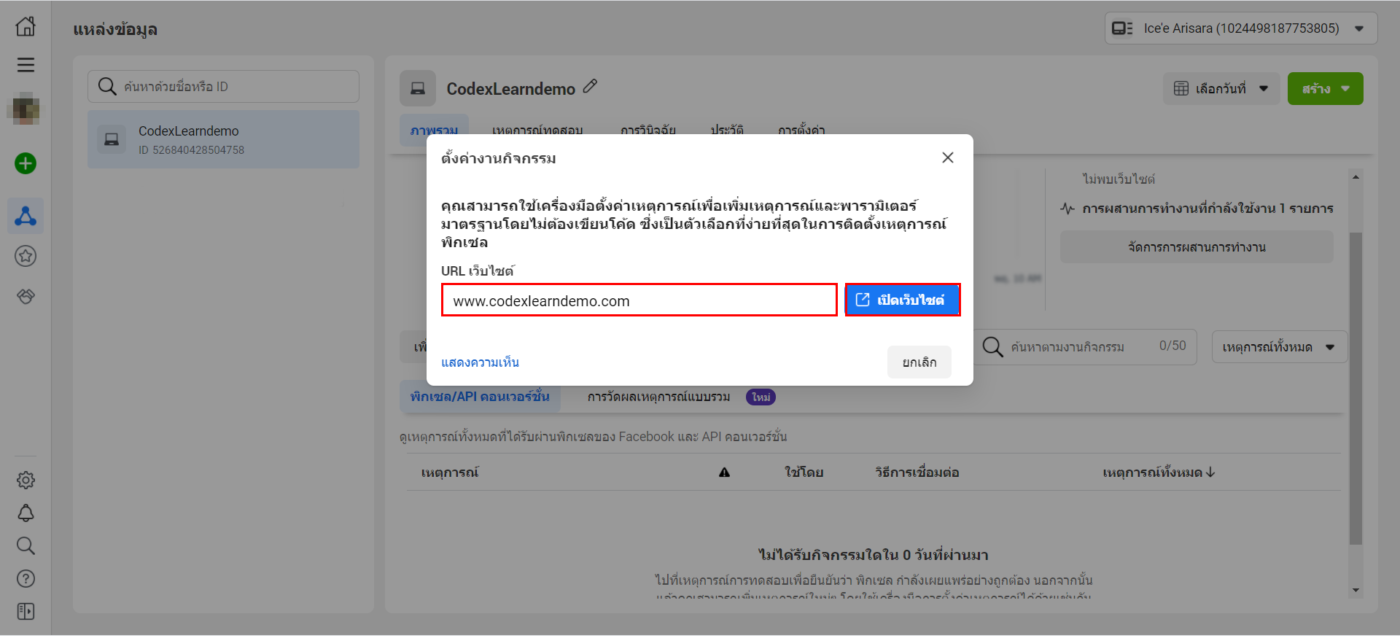Image resolution: width=1400 pixels, height=638 pixels.
Task: Click the แสดงความเห็น feedback link
Action: point(480,362)
